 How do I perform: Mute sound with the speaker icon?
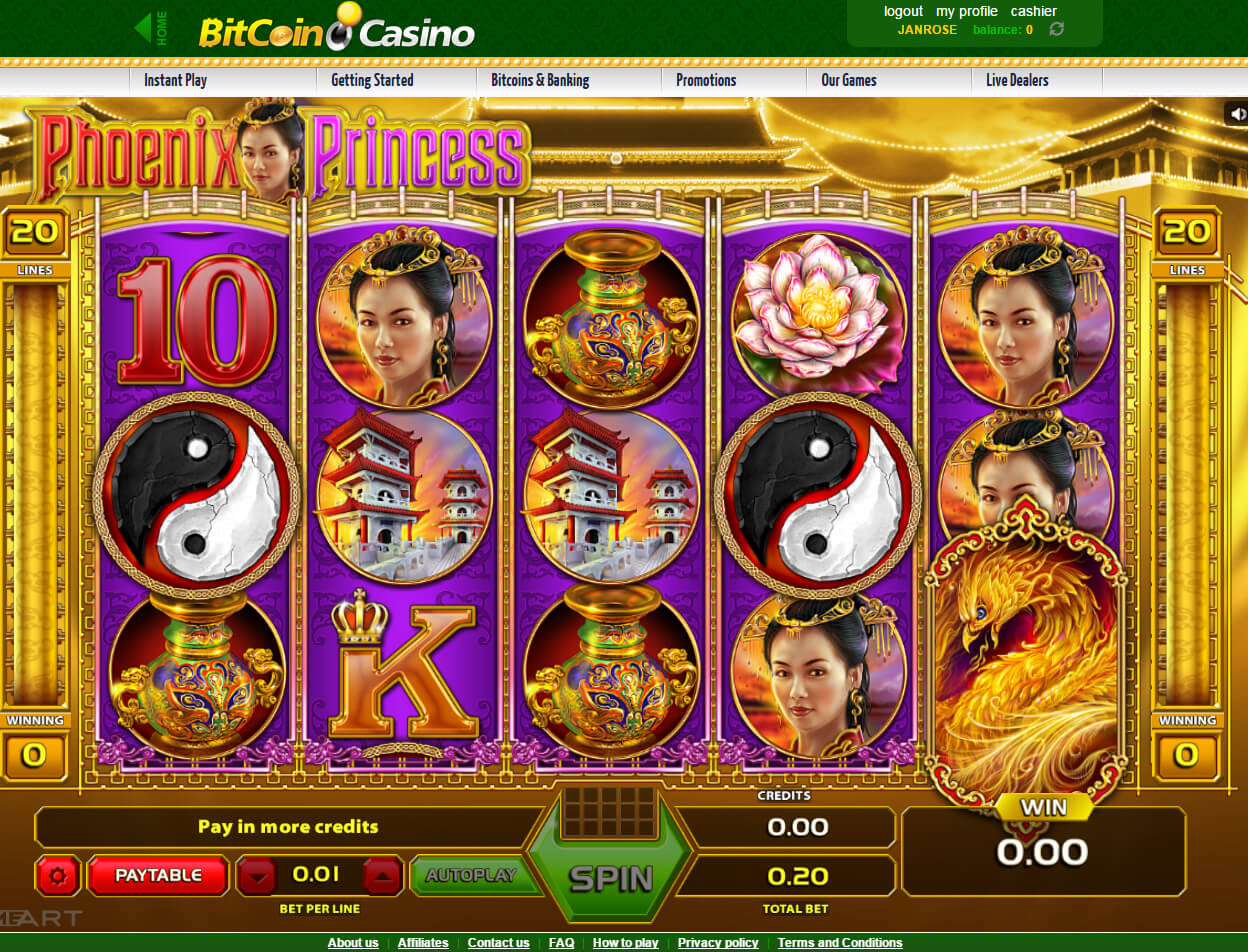[x=1236, y=113]
